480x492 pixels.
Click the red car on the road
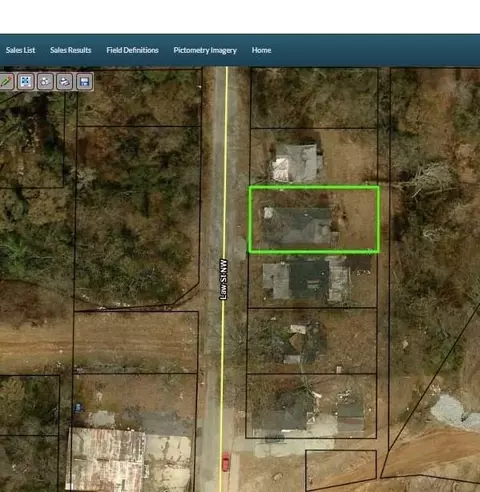click(226, 461)
